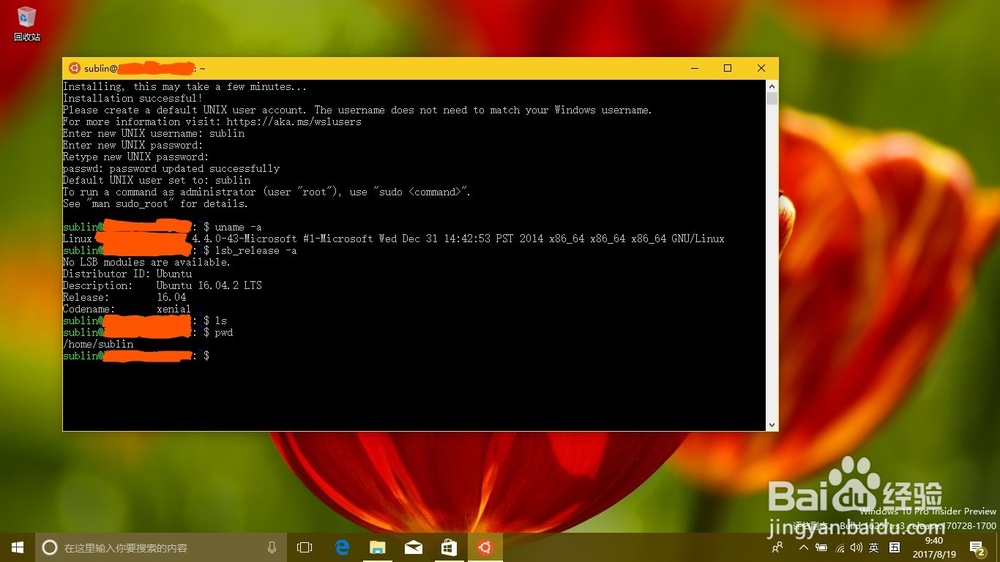The image size is (1000, 562).
Task: Click the scroll up arrow in the terminal
Action: pos(772,86)
